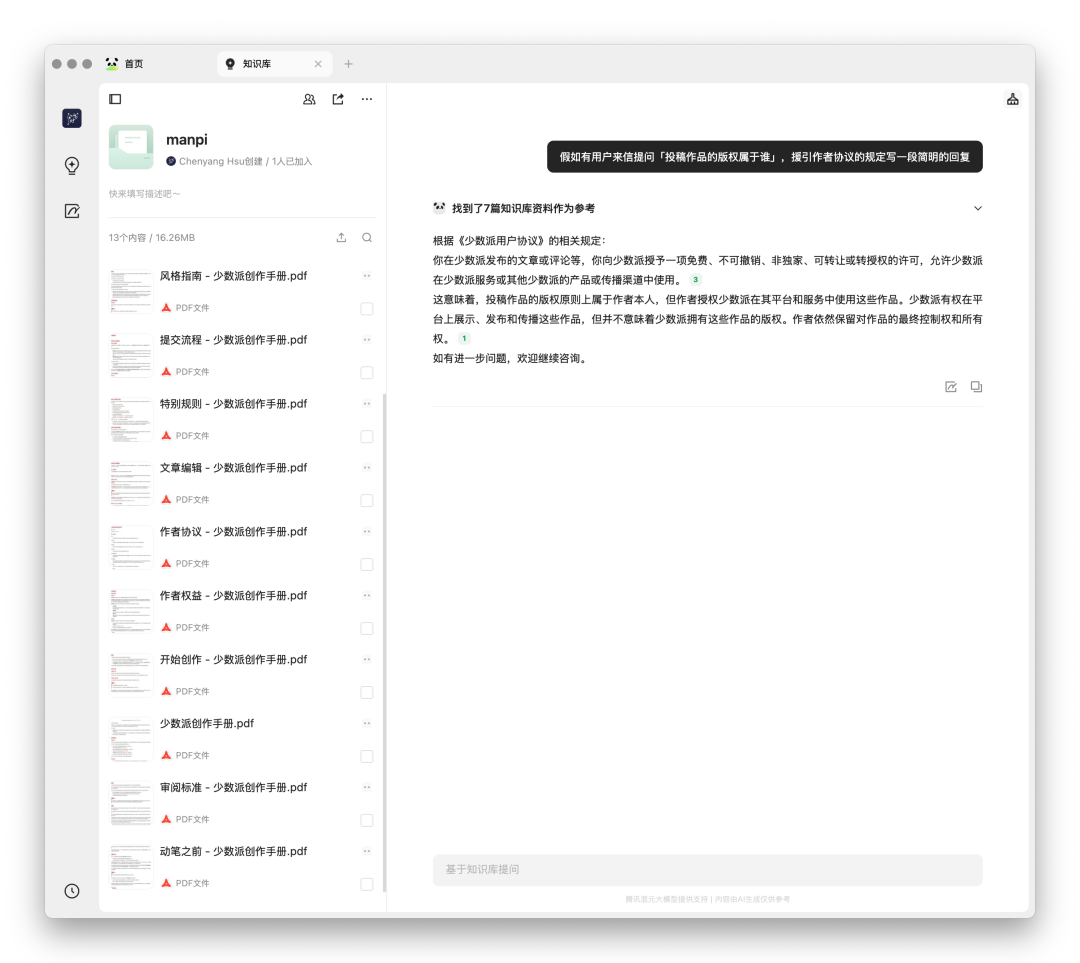Open 特别规则 - 少数派创作手册.pdf file name
The width and height of the screenshot is (1080, 963).
[233, 404]
